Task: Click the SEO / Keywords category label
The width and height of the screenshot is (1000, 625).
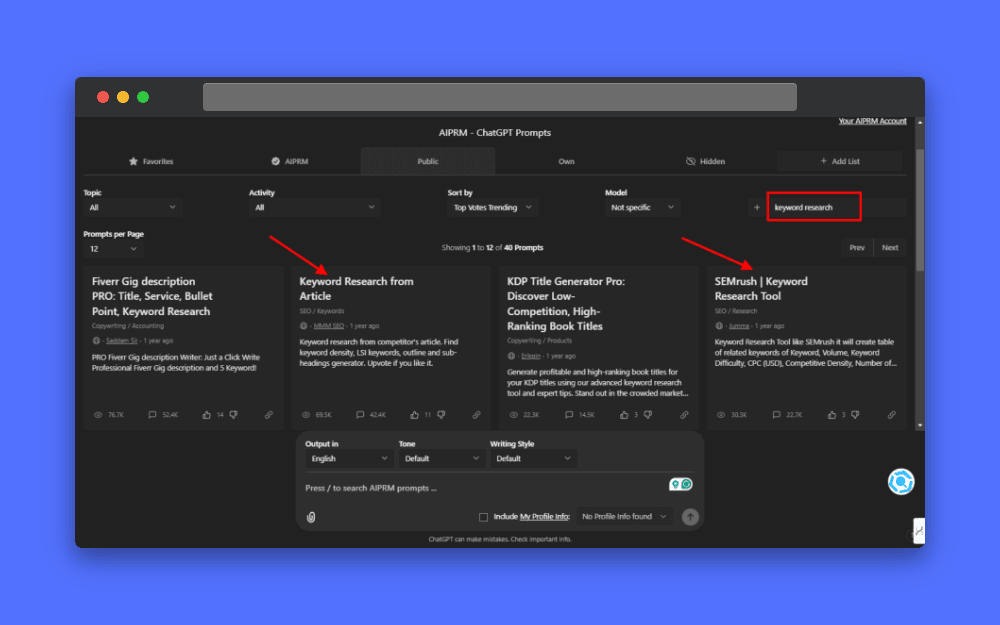Action: pos(321,311)
